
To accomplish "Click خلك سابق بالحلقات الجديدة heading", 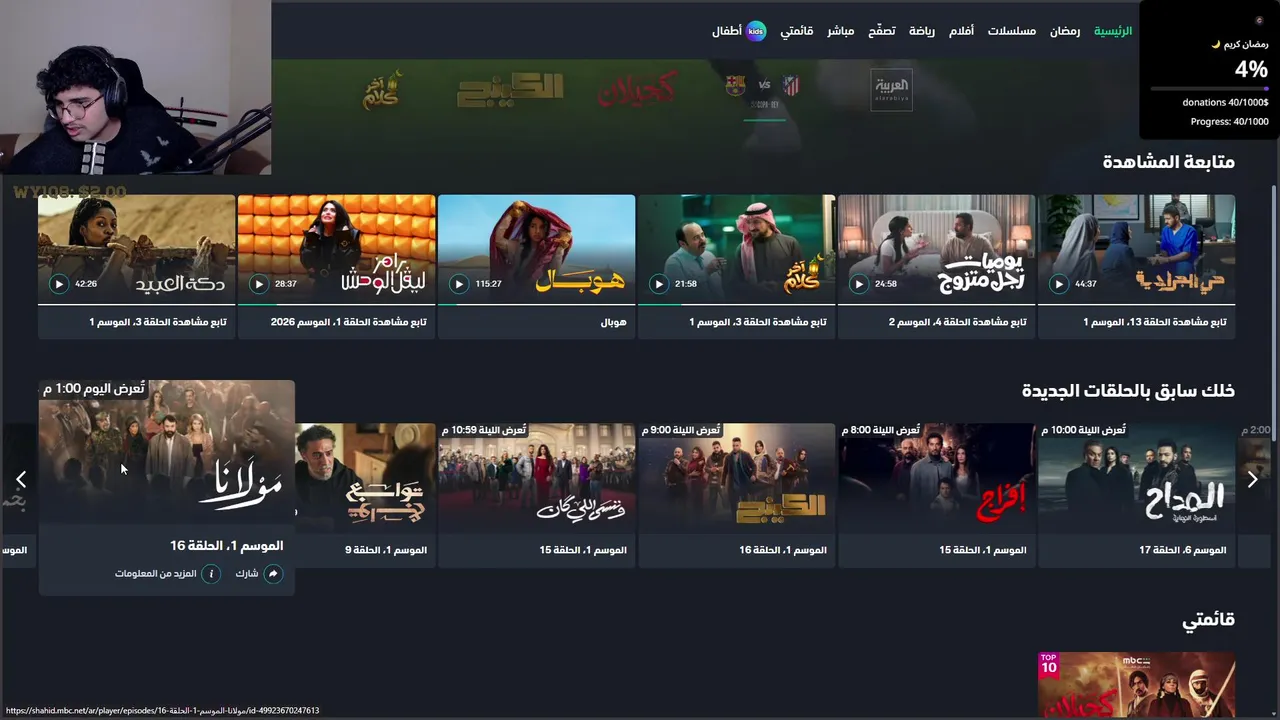I will point(1128,391).
